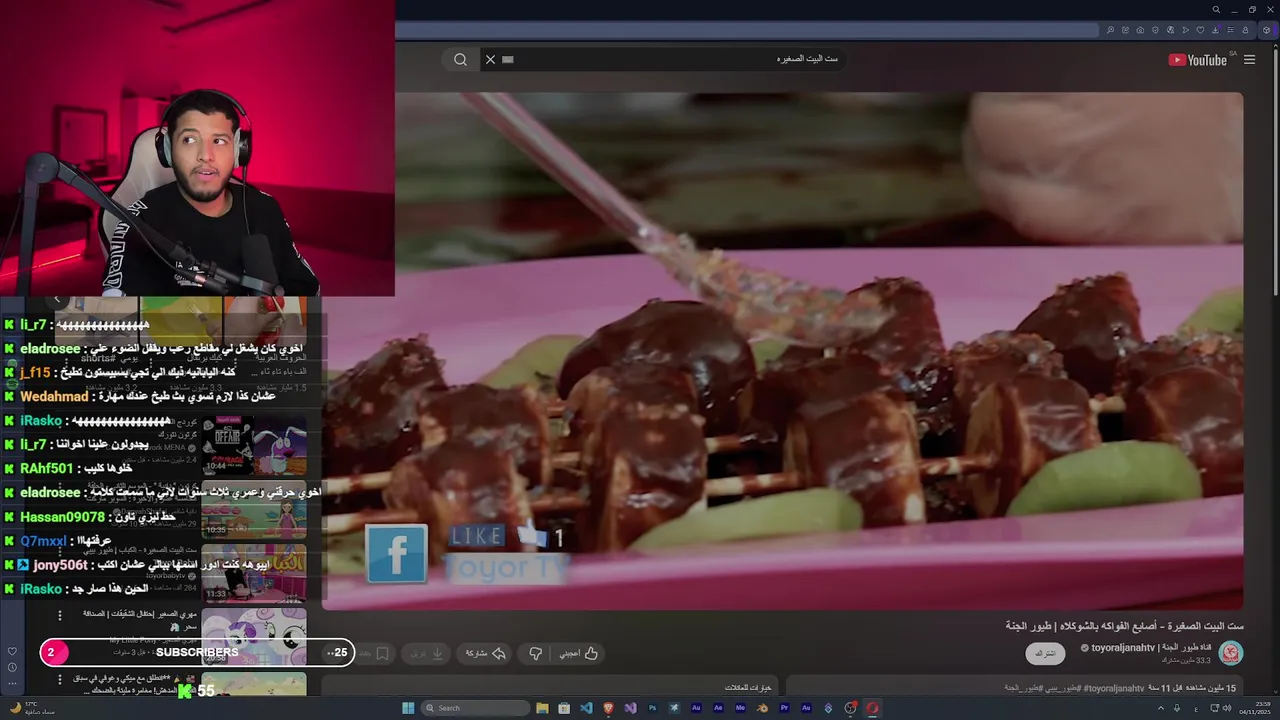
Task: Launch Premiere Pro from the taskbar
Action: click(x=784, y=708)
